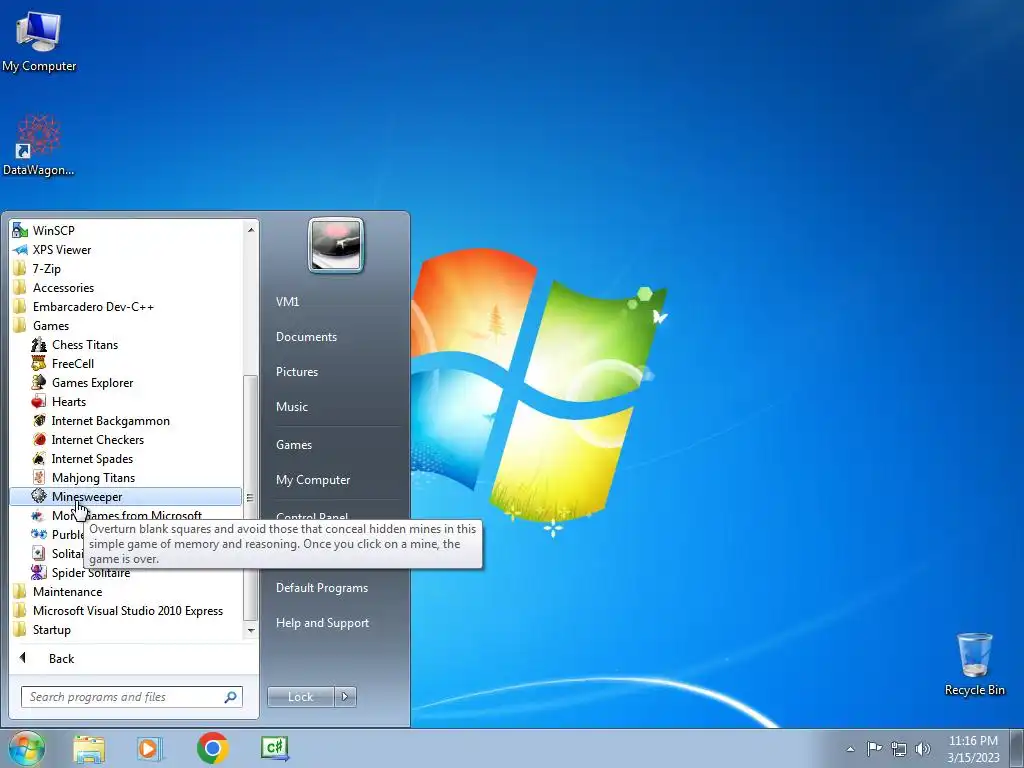1024x768 pixels.
Task: Open Windows Media Player from the taskbar
Action: point(150,748)
